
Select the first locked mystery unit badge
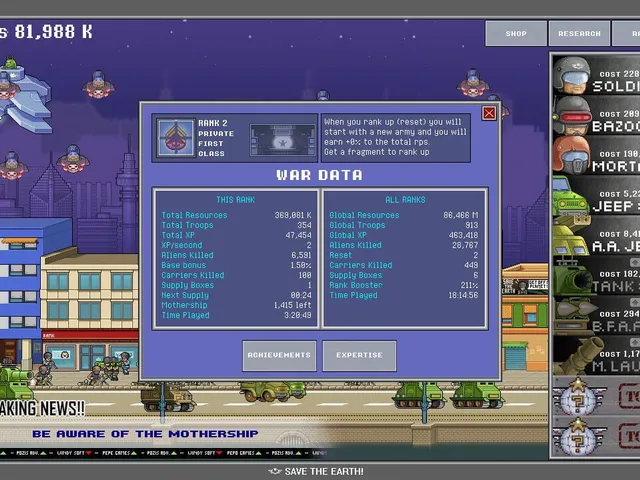point(578,397)
